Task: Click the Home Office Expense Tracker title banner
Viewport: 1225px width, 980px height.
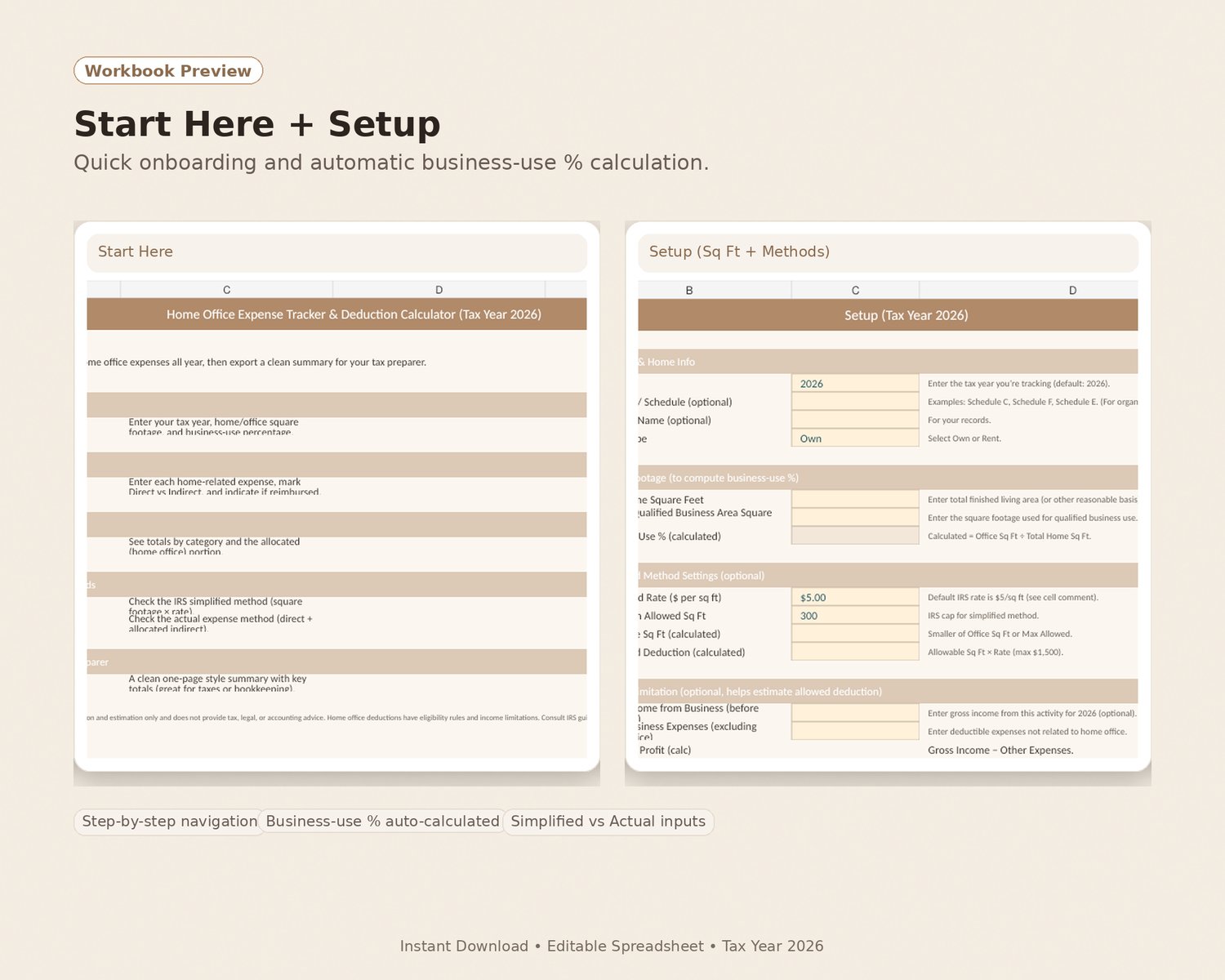Action: [337, 314]
